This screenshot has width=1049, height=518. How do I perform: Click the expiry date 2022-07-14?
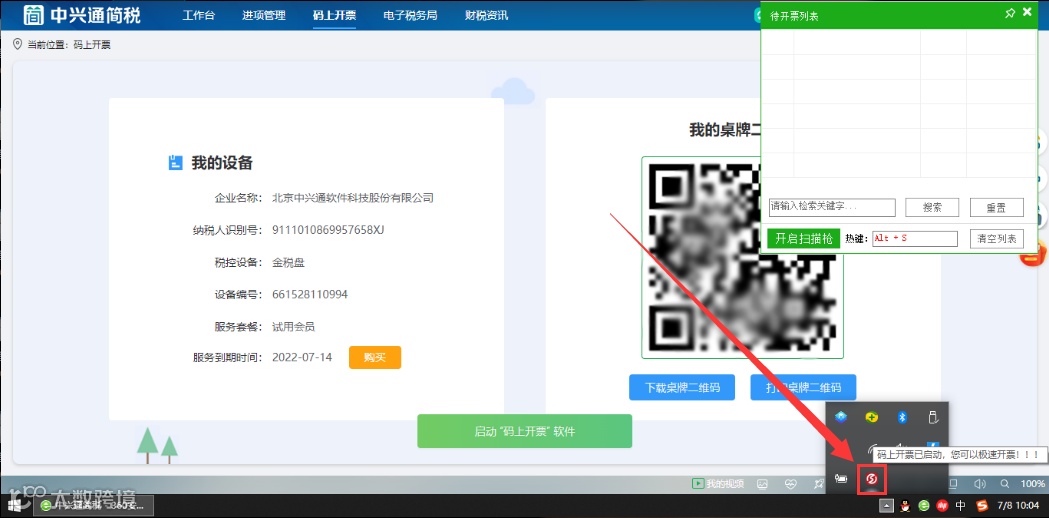pyautogui.click(x=302, y=357)
